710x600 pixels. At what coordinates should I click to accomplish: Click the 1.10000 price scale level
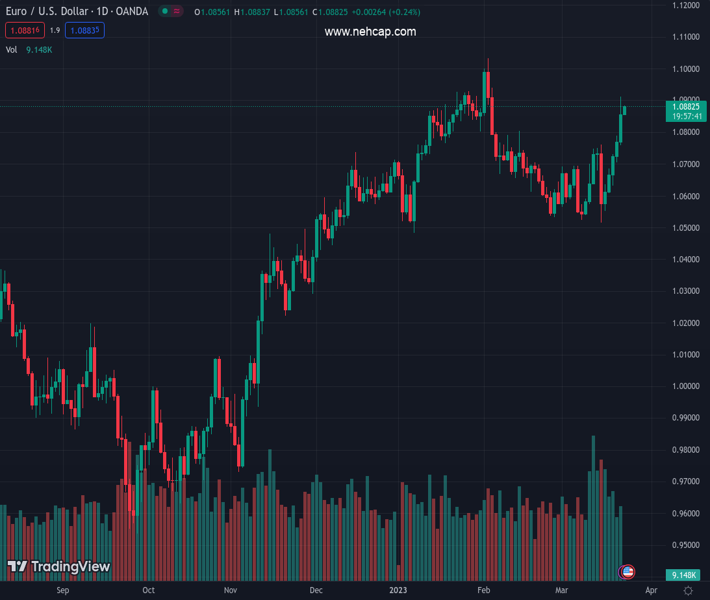point(685,69)
